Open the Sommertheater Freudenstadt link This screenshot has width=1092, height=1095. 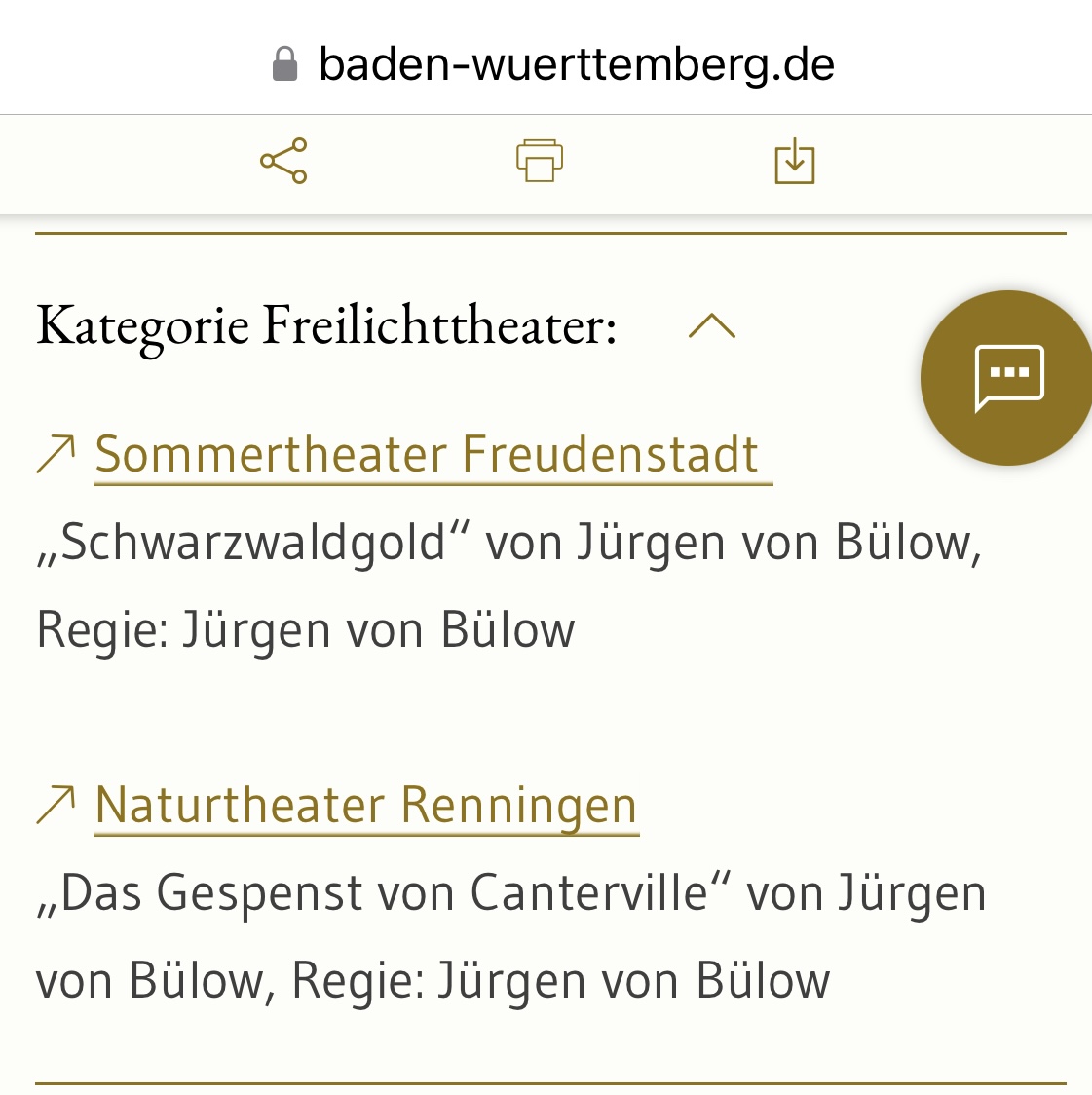click(427, 454)
